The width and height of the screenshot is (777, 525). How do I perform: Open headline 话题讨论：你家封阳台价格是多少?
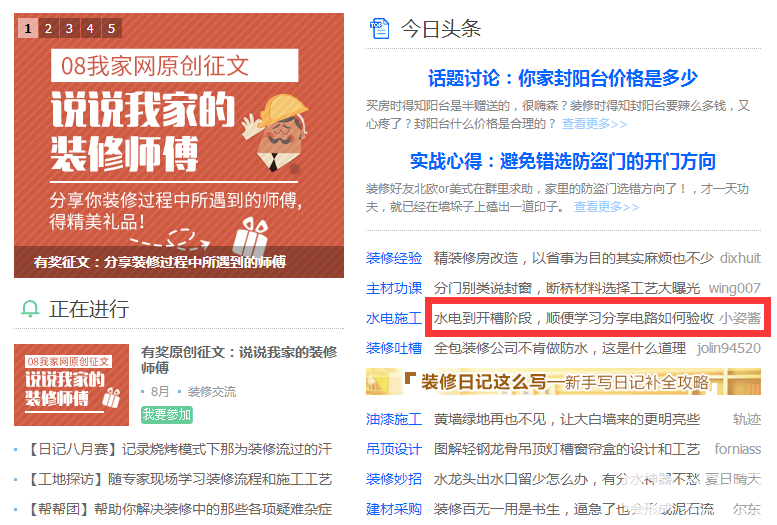563,78
